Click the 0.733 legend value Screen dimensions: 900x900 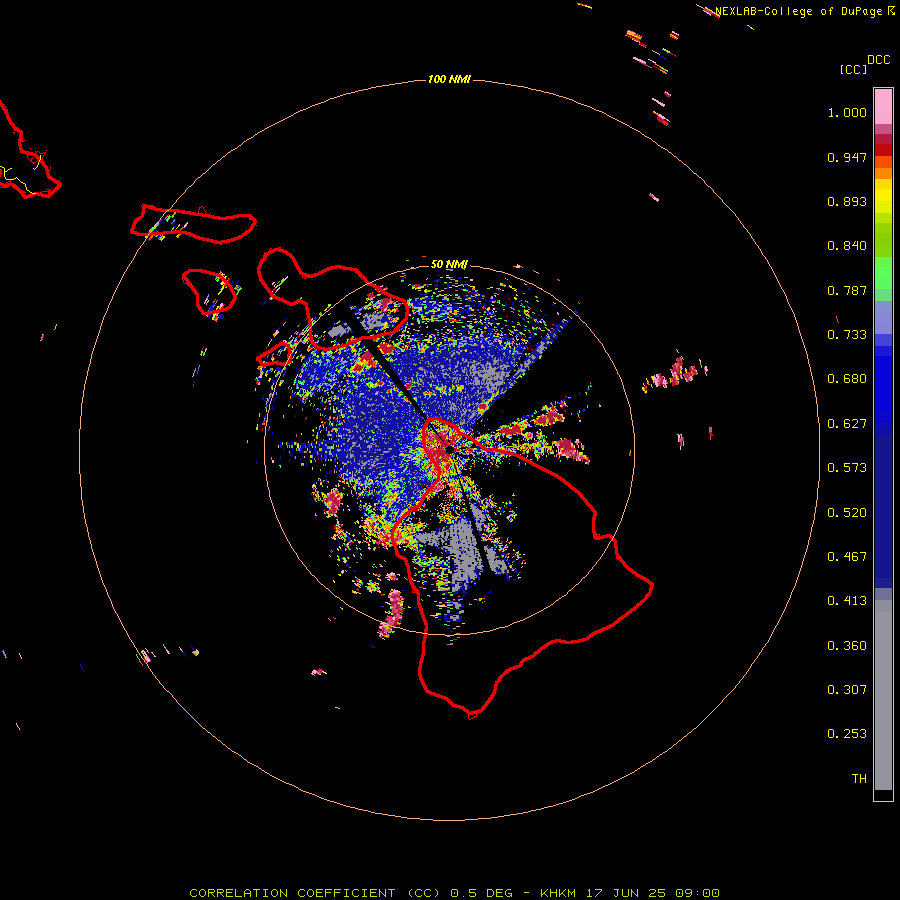click(847, 335)
